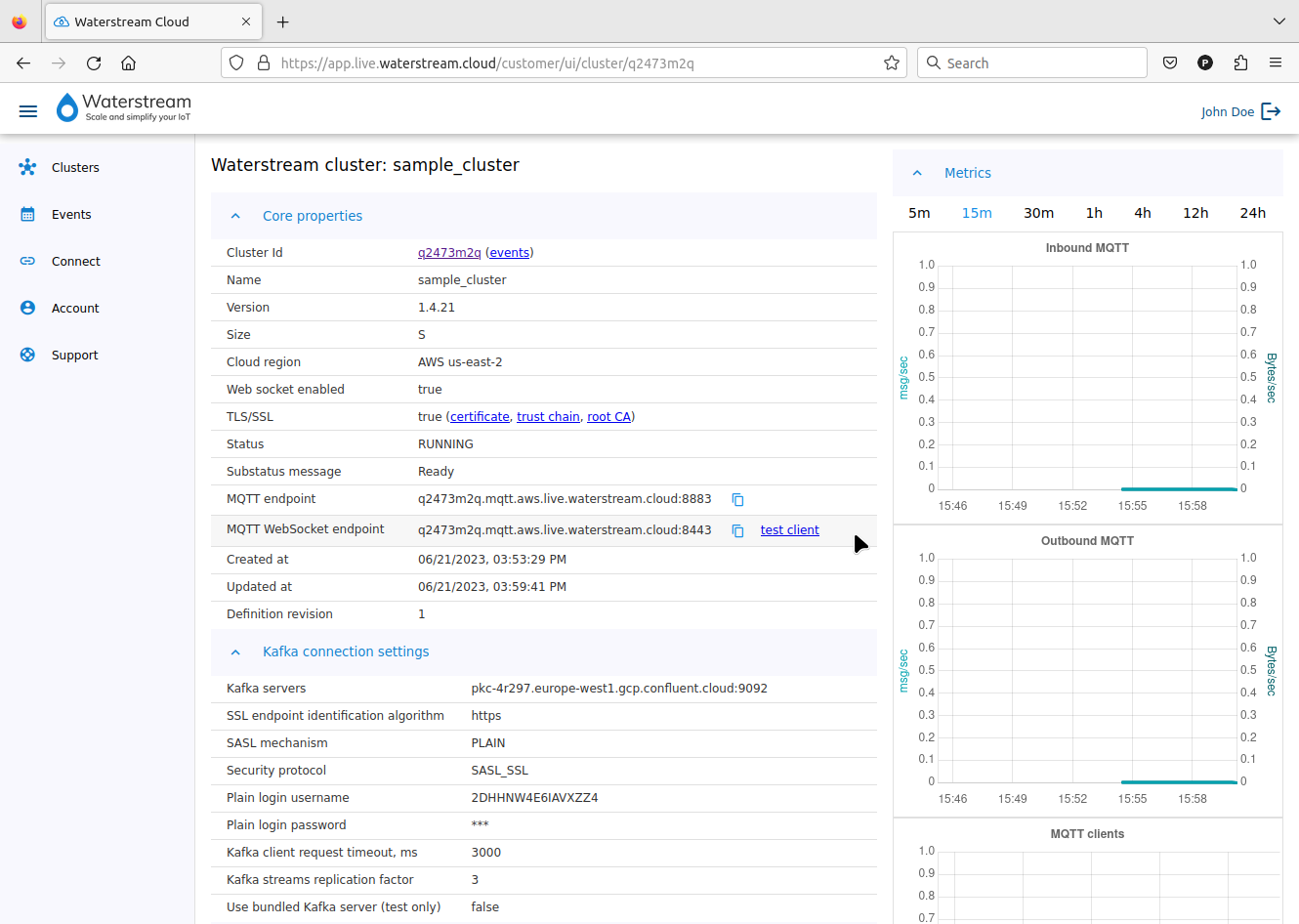Click the Events calendar icon
1299x924 pixels.
click(27, 214)
